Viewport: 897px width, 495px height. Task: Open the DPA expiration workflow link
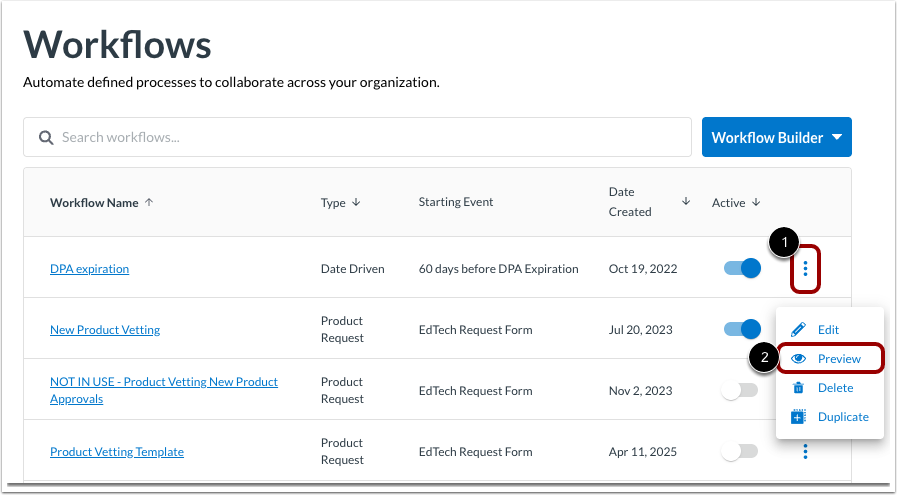89,269
